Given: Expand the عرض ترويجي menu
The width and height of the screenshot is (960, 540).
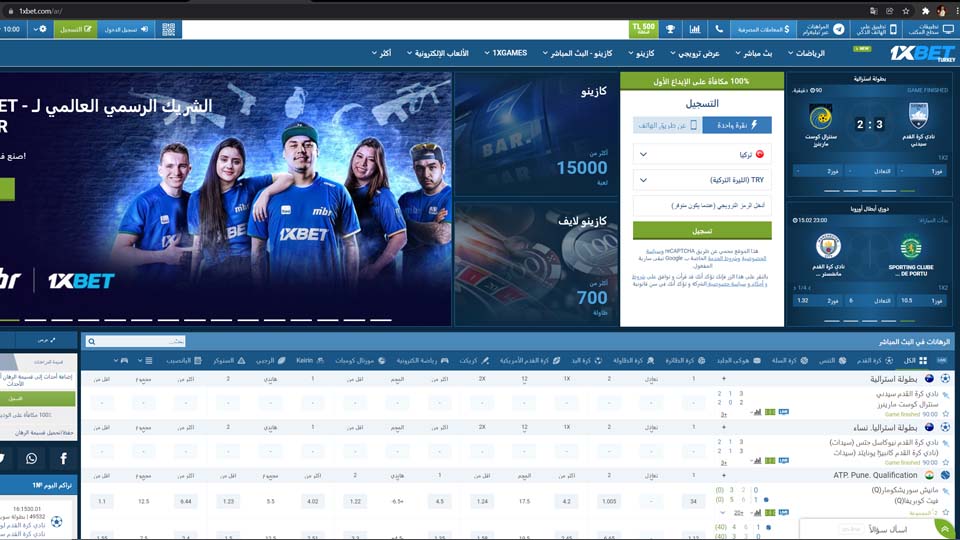Looking at the screenshot, I should tap(695, 53).
